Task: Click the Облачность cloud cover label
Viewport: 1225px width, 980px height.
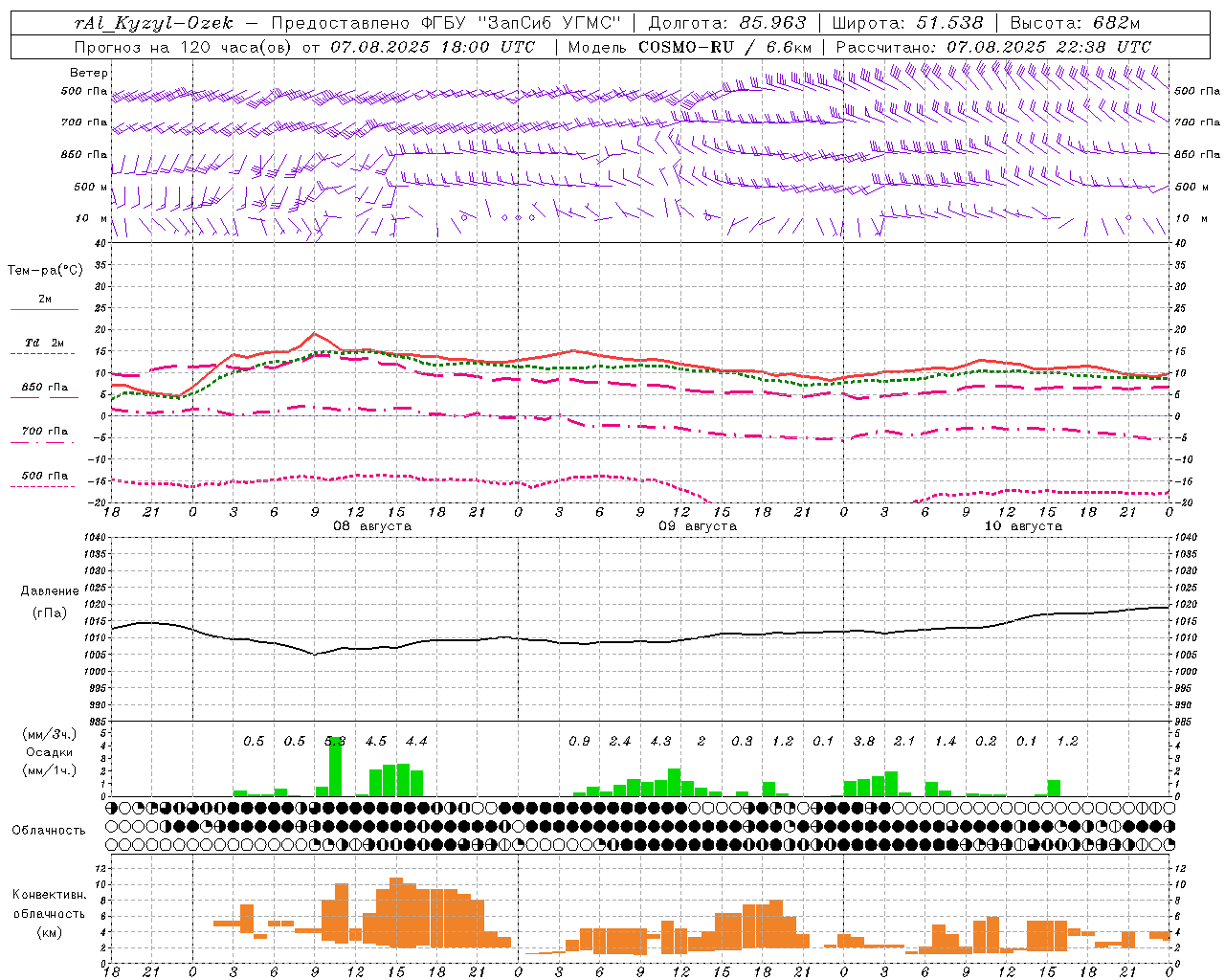Action: point(49,831)
